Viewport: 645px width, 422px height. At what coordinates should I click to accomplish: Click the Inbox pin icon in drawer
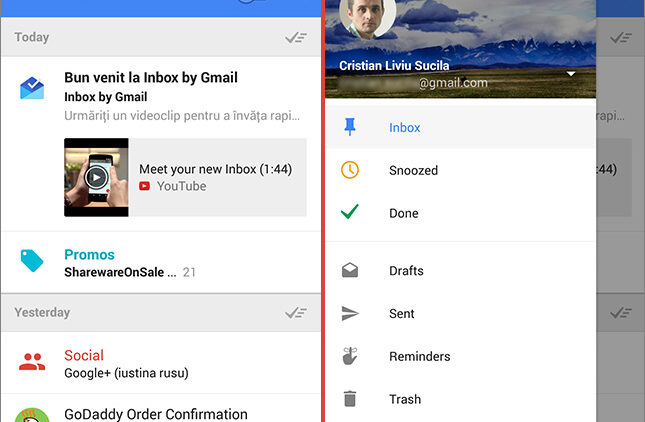tap(349, 128)
